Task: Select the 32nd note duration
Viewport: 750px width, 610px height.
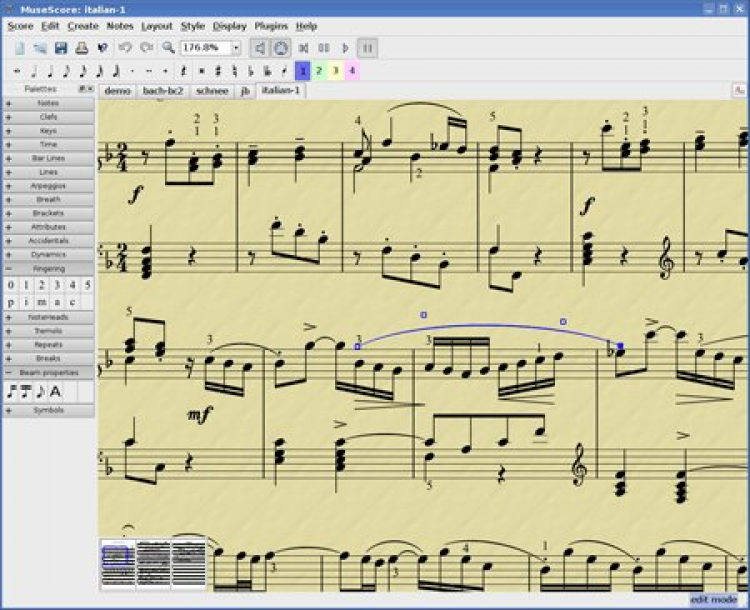Action: click(x=99, y=71)
